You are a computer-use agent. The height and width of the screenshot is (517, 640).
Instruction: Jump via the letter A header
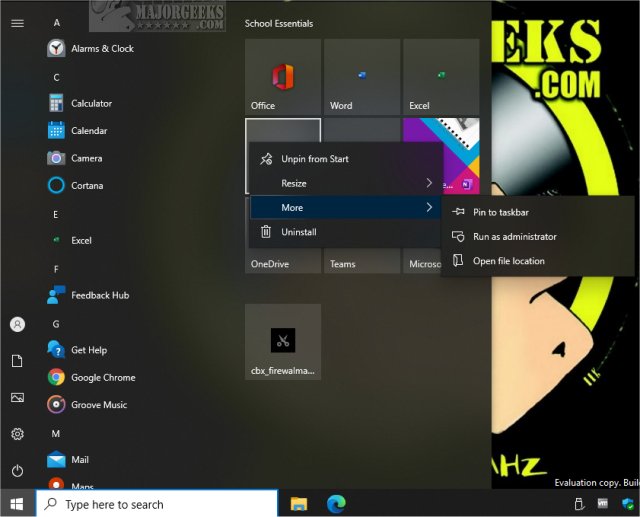pyautogui.click(x=57, y=23)
